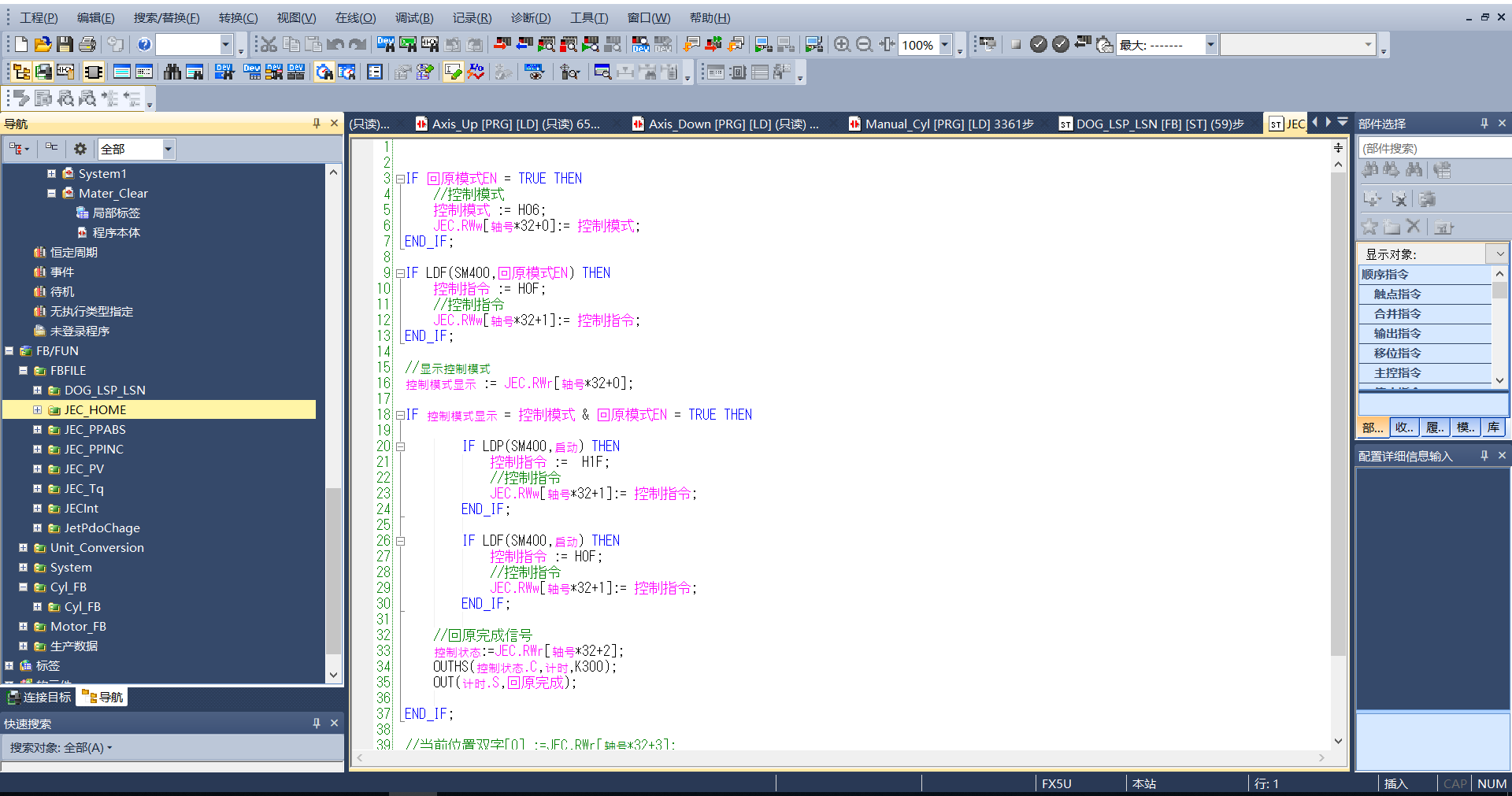Image resolution: width=1512 pixels, height=796 pixels.
Task: Click the Cut scissors icon
Action: 269,45
